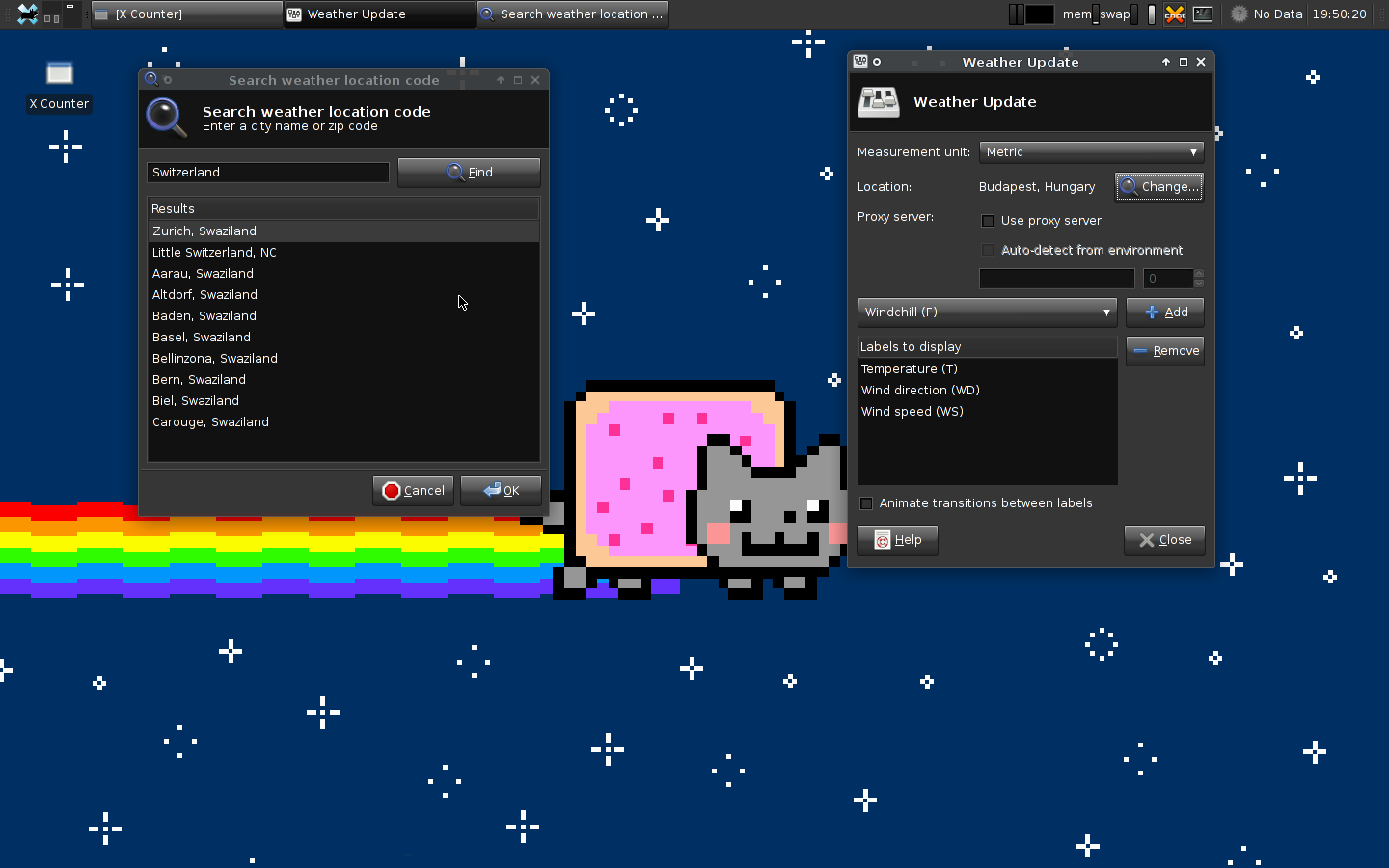
Task: Select Wind direction (WD) in labels list
Action: [x=987, y=391]
